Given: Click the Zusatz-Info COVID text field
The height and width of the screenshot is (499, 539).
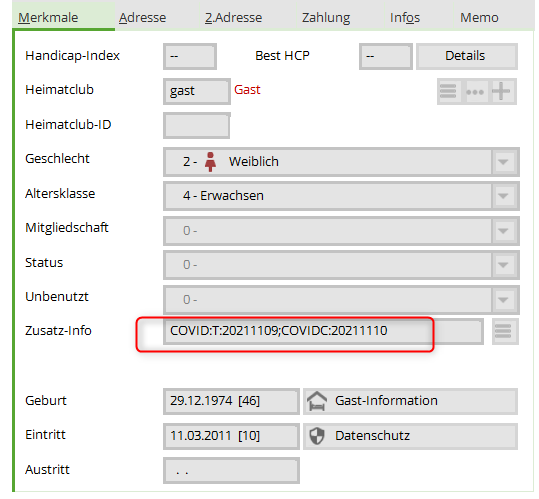Looking at the screenshot, I should pyautogui.click(x=323, y=331).
